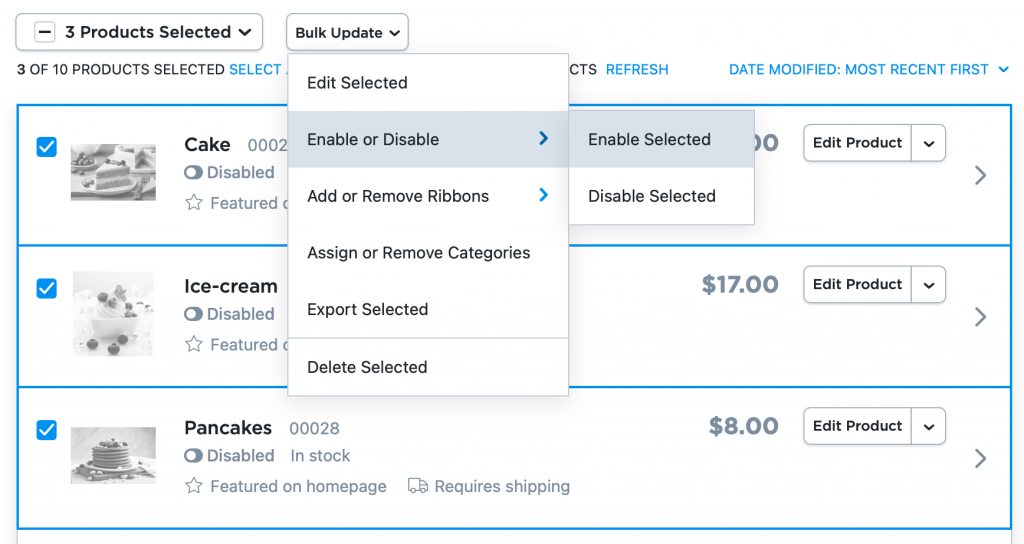
Task: Uncheck the Ice-cream product checkbox
Action: tap(46, 288)
